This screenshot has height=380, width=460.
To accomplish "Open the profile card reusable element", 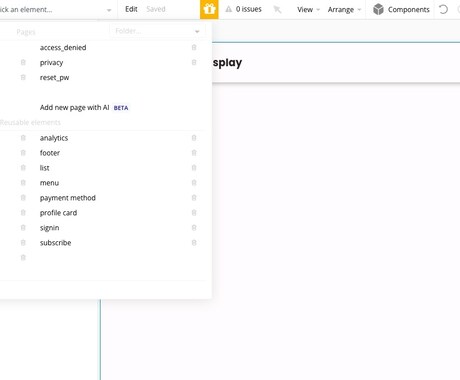I will click(58, 213).
